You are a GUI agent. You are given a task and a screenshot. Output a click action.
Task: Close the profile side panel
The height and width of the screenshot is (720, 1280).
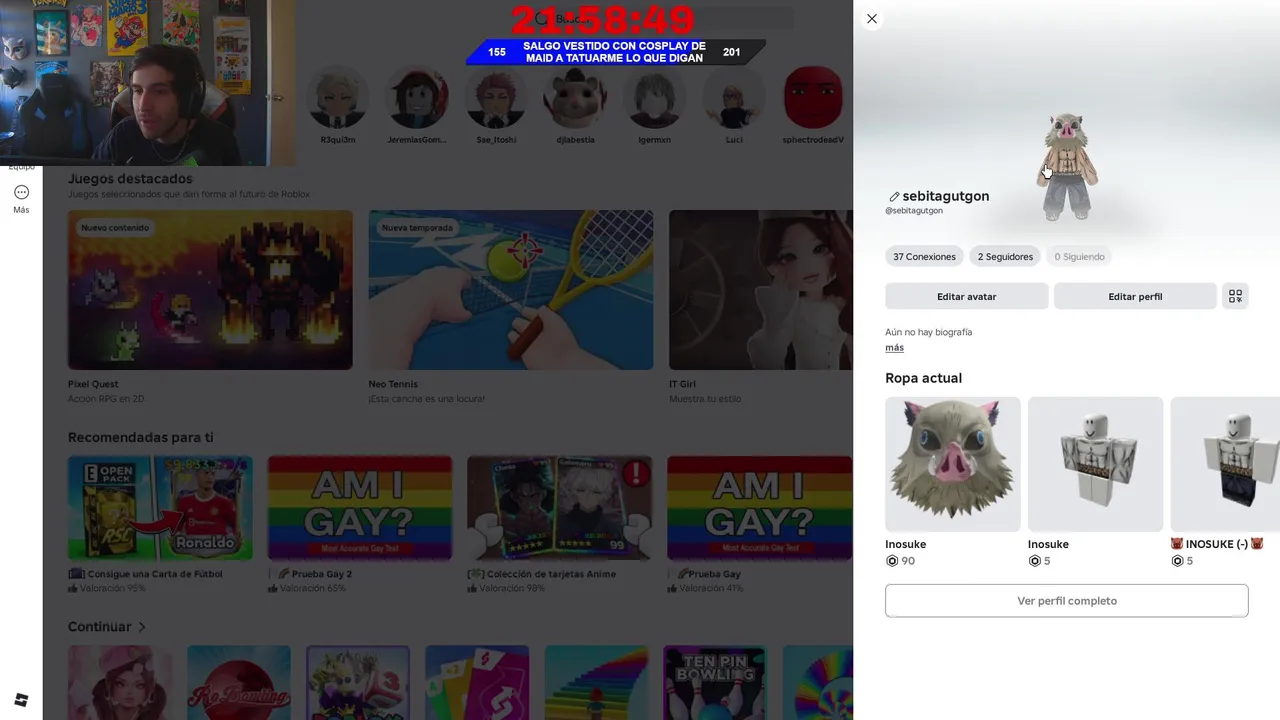click(872, 18)
